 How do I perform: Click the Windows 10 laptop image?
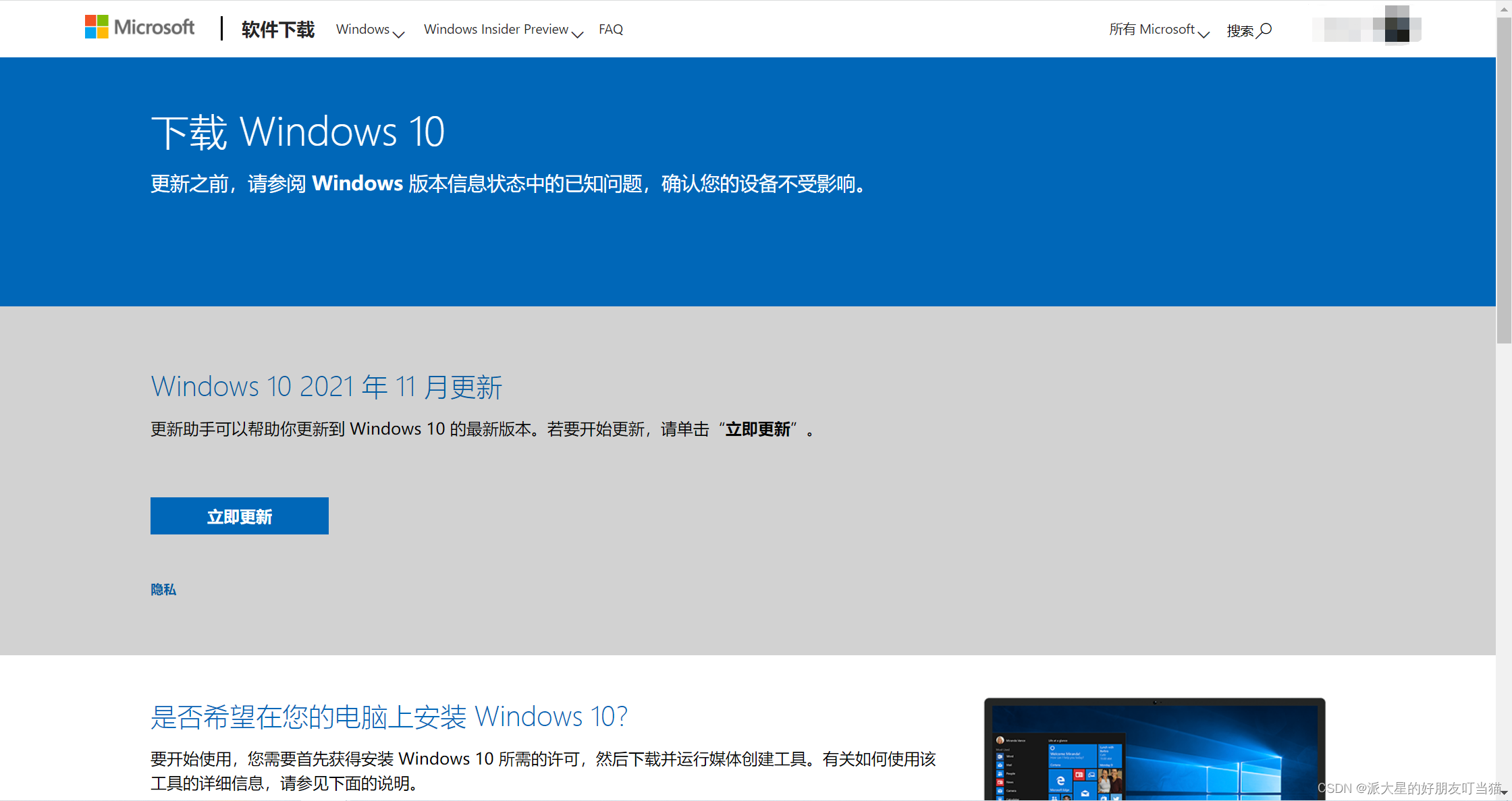tap(1154, 749)
